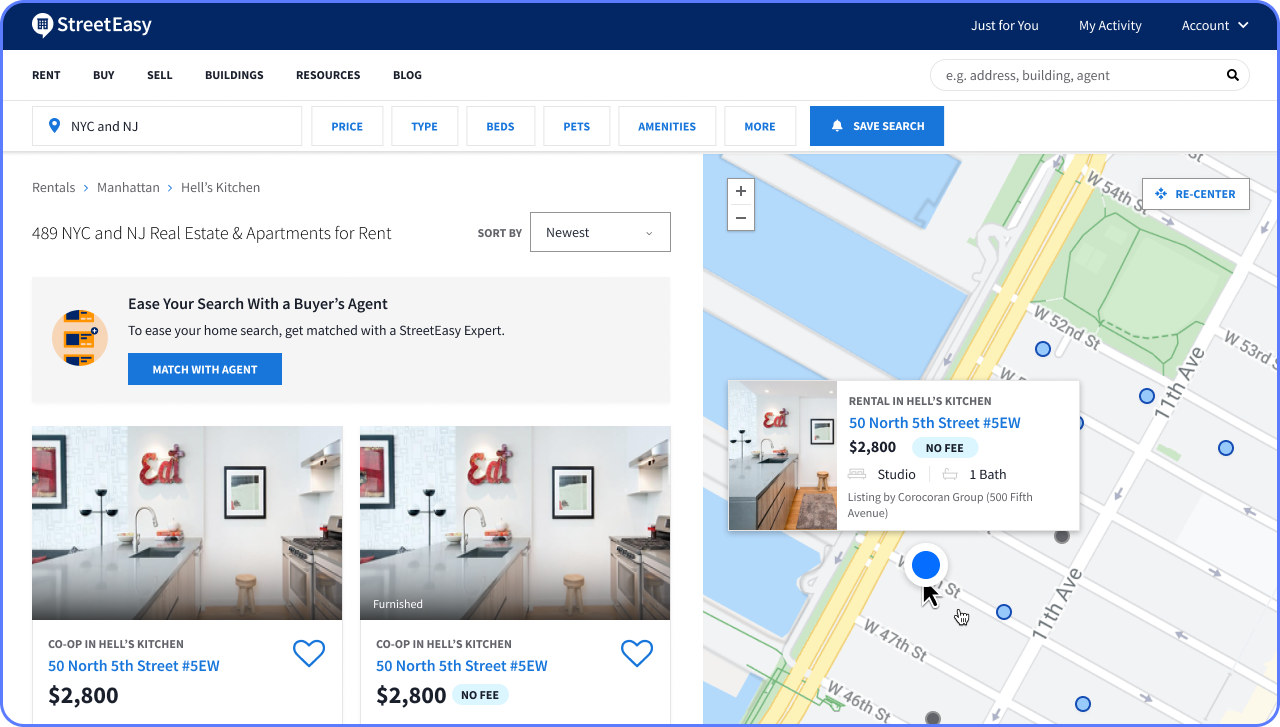Open the Furnished listing photo
The image size is (1280, 727).
[515, 523]
